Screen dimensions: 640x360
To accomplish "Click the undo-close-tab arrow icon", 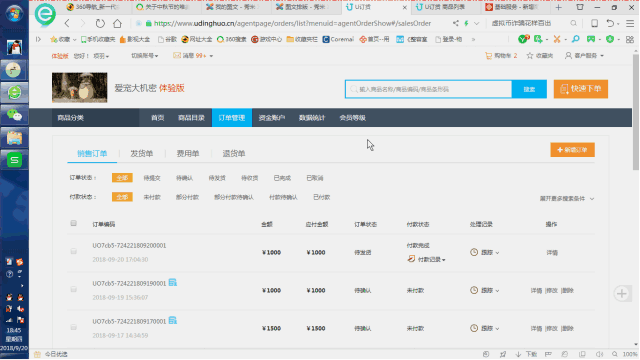I will click(x=610, y=23).
